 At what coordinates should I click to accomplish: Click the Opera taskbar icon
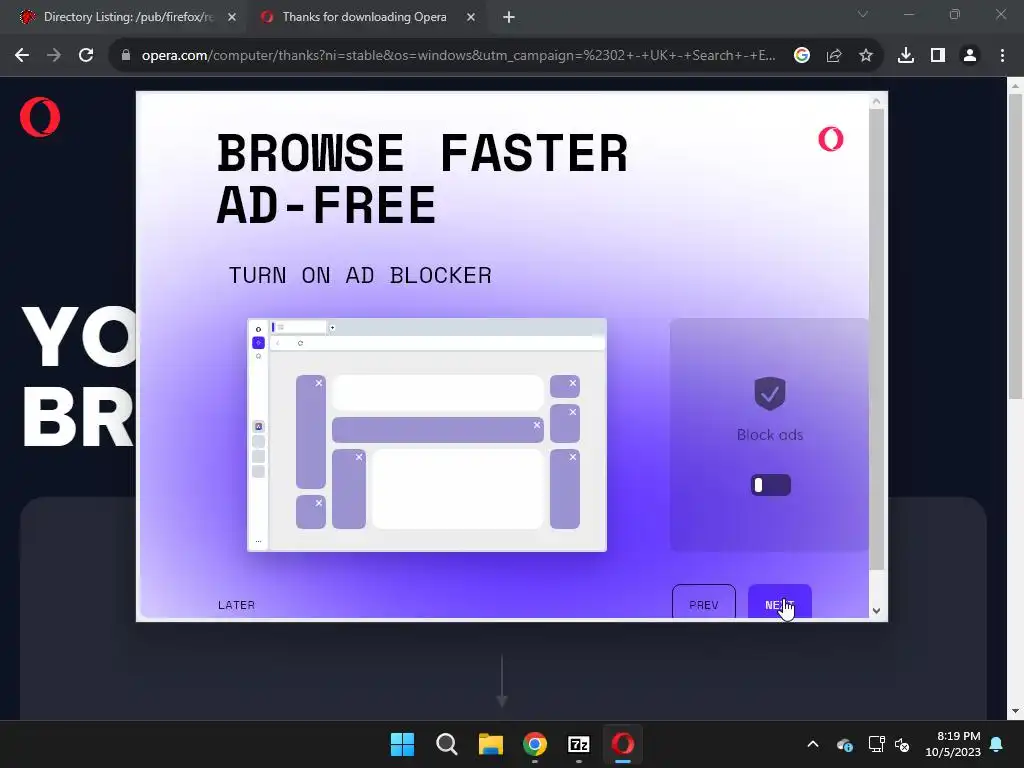[x=623, y=744]
